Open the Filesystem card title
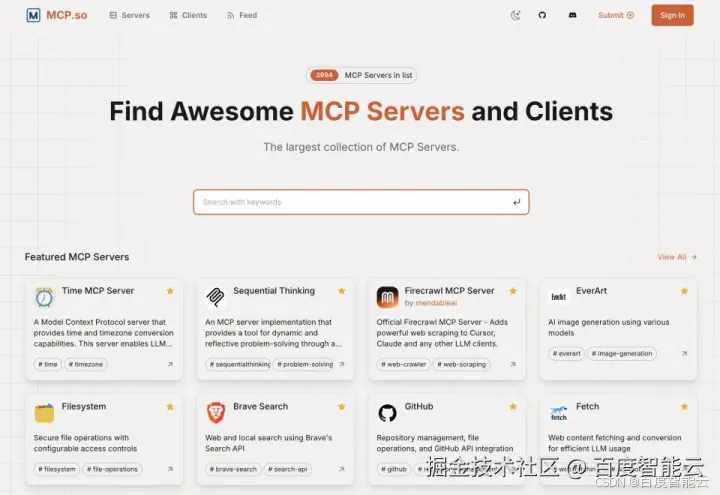 (84, 406)
